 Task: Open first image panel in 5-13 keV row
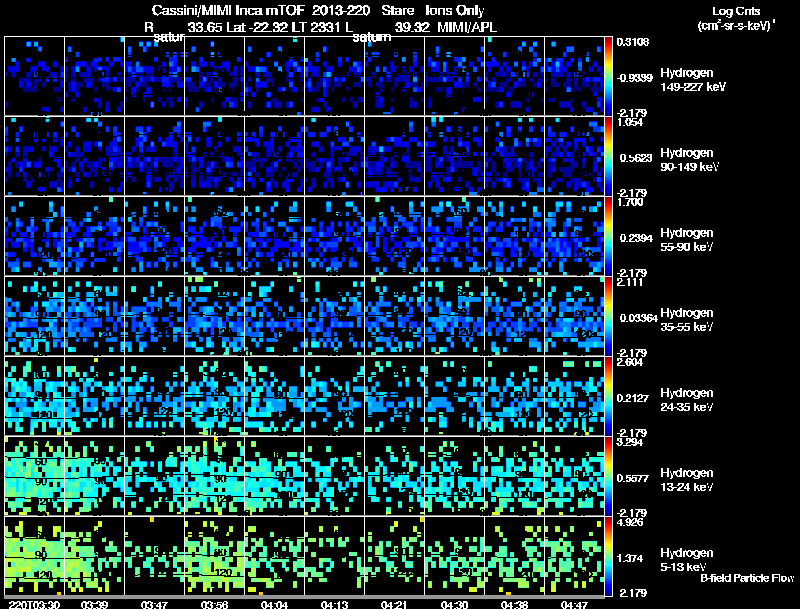click(x=35, y=556)
